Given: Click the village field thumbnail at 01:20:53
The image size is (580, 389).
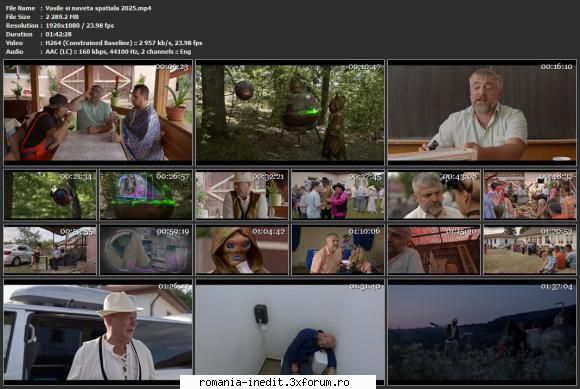Looking at the screenshot, I should pos(530,250).
